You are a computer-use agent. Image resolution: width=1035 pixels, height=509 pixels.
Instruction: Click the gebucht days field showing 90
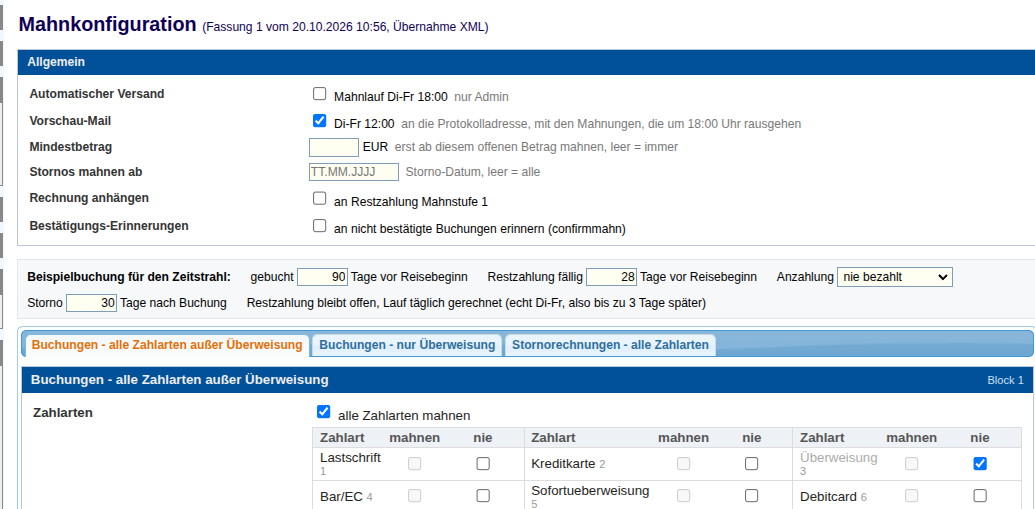[x=323, y=277]
